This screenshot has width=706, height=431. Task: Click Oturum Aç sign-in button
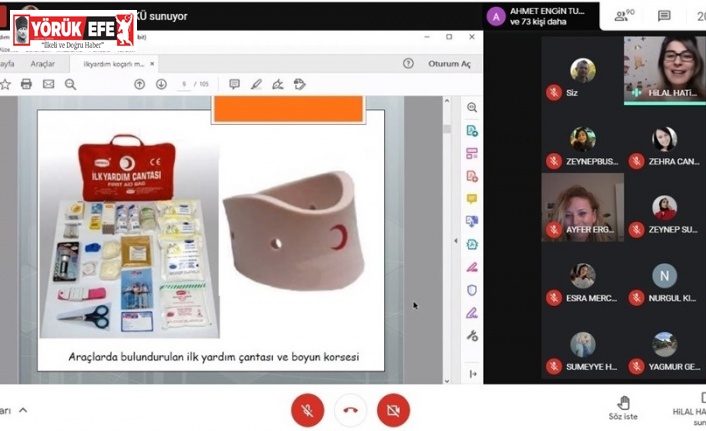point(449,64)
